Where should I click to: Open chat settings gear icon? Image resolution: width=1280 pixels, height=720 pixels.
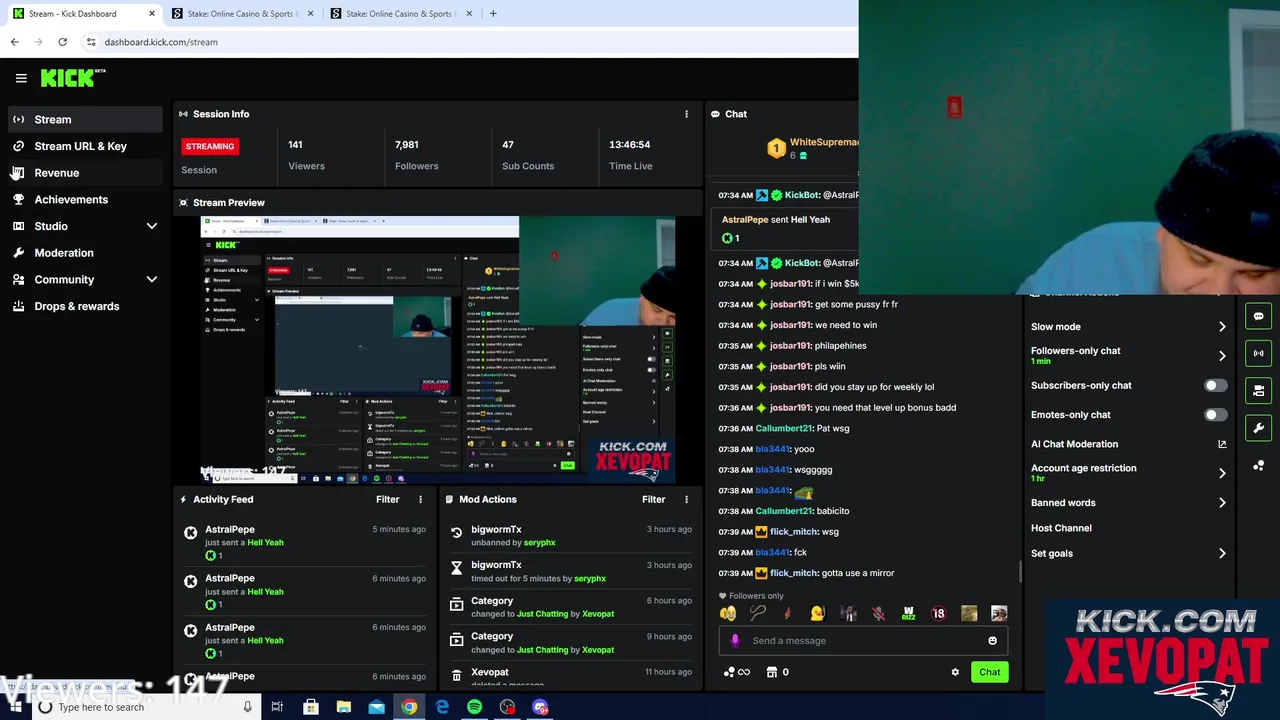[955, 672]
